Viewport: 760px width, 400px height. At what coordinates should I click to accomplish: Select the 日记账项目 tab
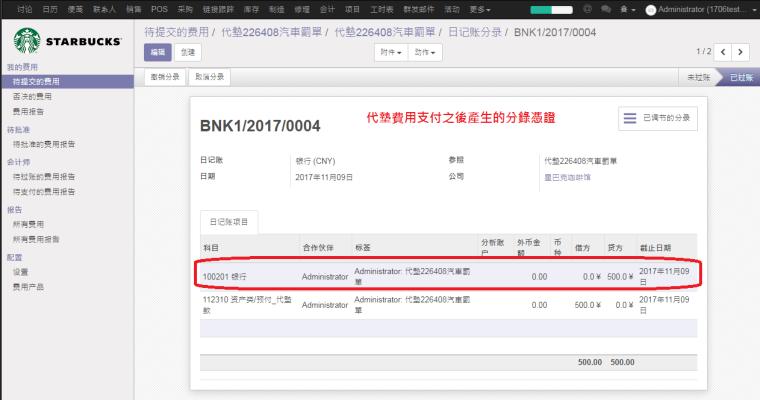[x=229, y=222]
